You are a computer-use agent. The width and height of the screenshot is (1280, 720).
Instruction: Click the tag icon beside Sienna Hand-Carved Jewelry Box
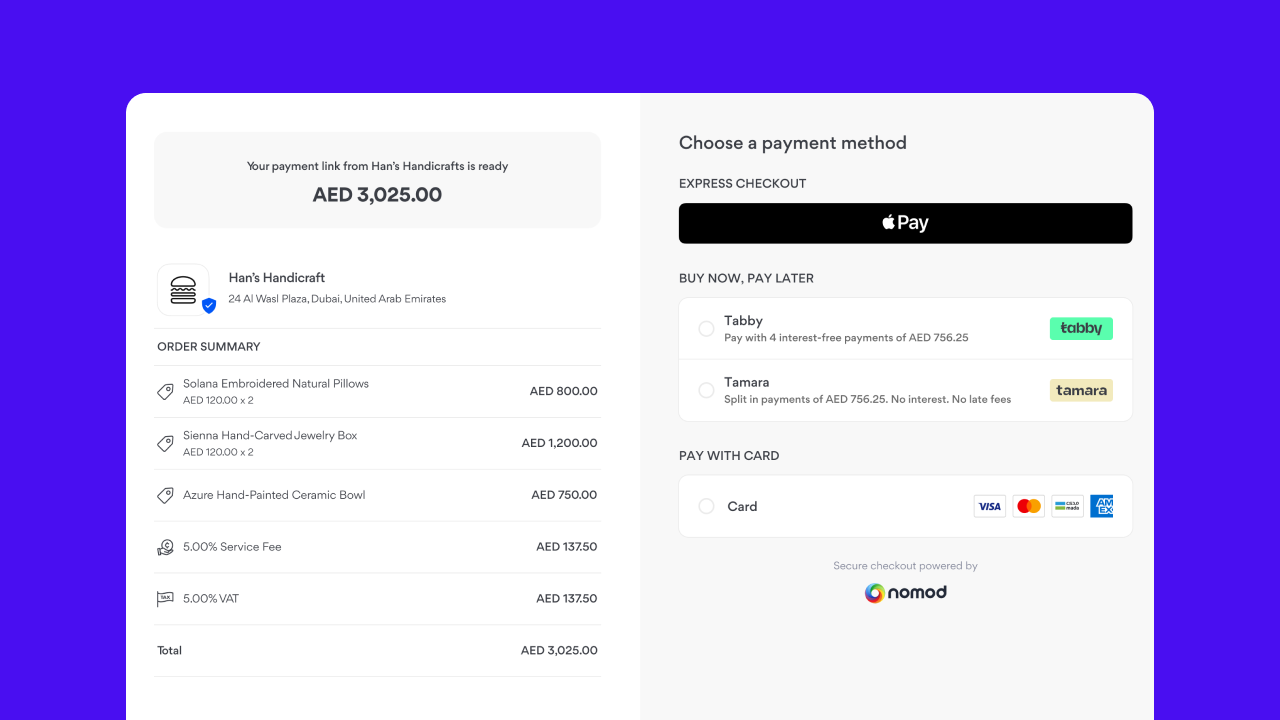166,443
